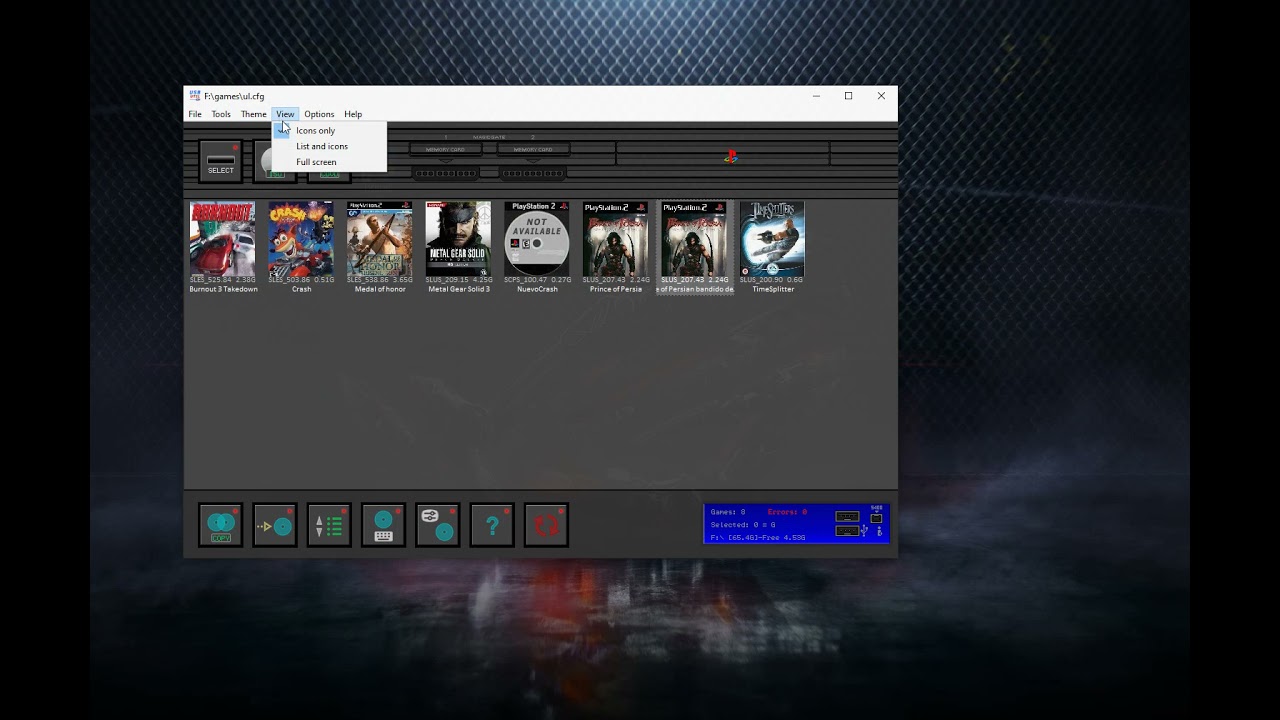Switch to 'Full screen' view

(x=329, y=162)
